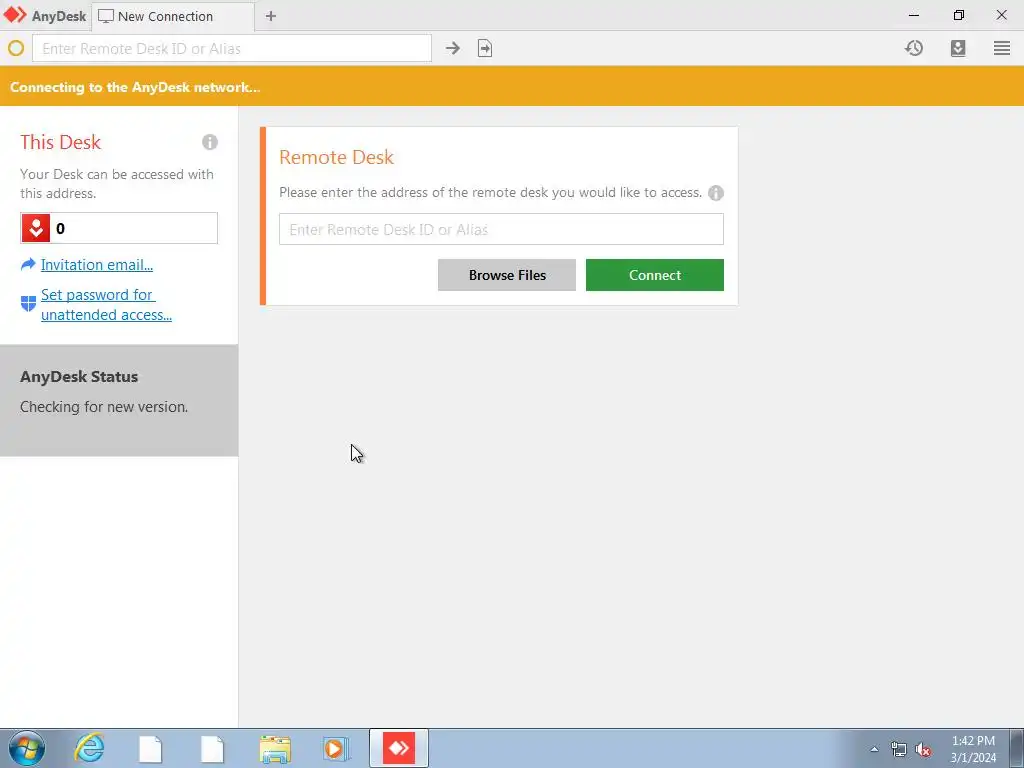Click the Checking for new version text
1024x768 pixels.
pyautogui.click(x=104, y=407)
